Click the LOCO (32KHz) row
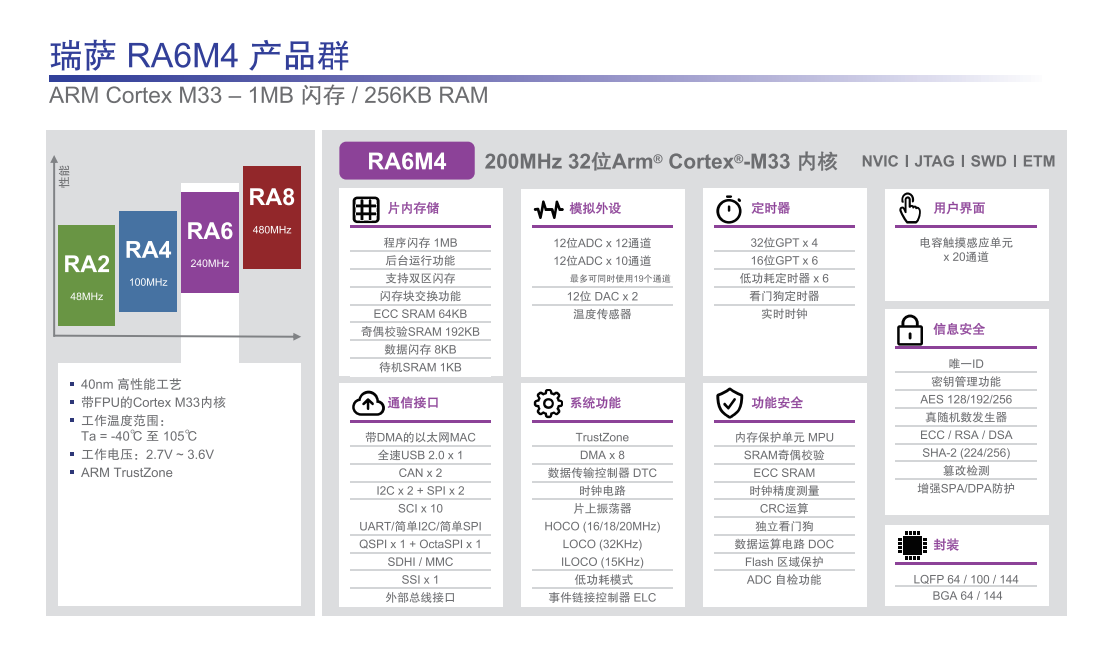The height and width of the screenshot is (655, 1114). (x=602, y=543)
